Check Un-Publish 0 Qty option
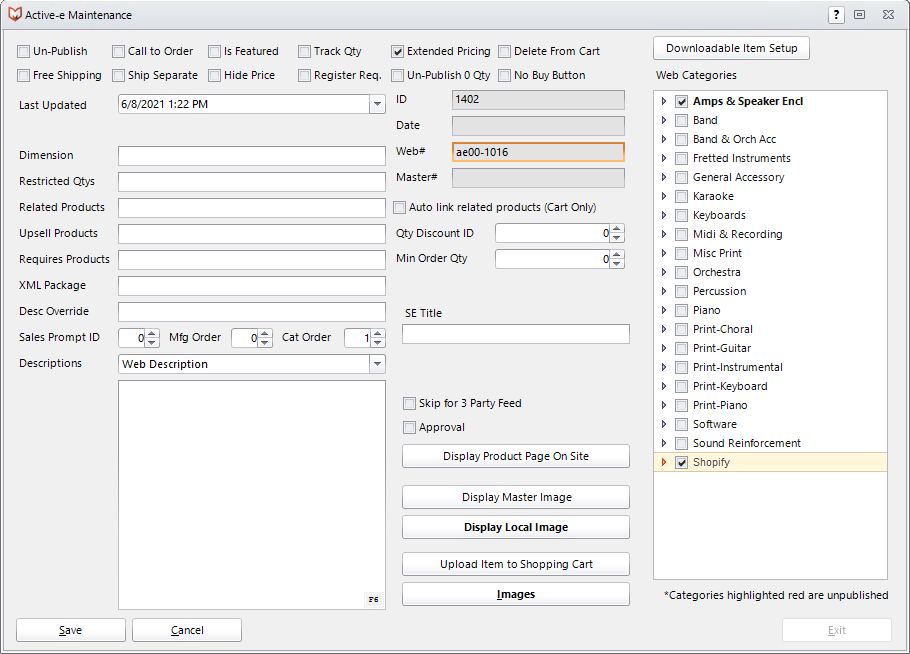 [398, 75]
